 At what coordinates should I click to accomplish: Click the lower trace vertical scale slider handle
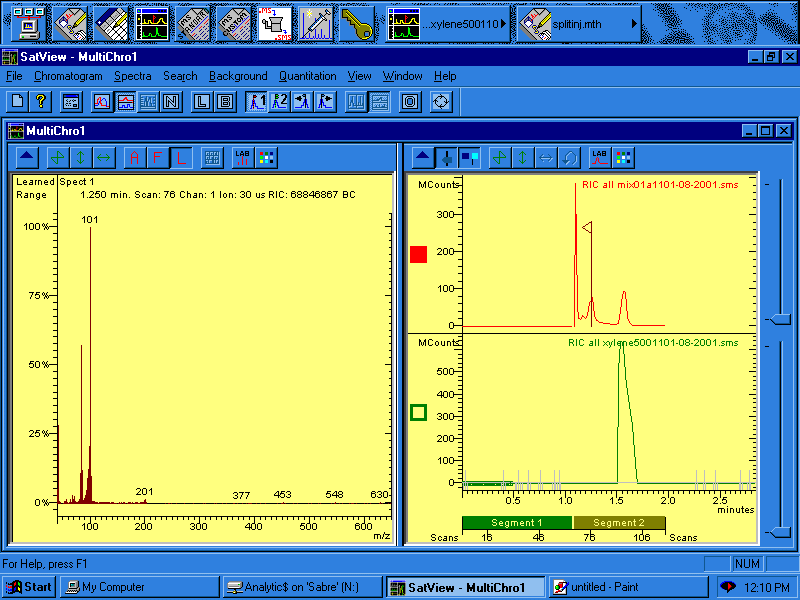779,533
